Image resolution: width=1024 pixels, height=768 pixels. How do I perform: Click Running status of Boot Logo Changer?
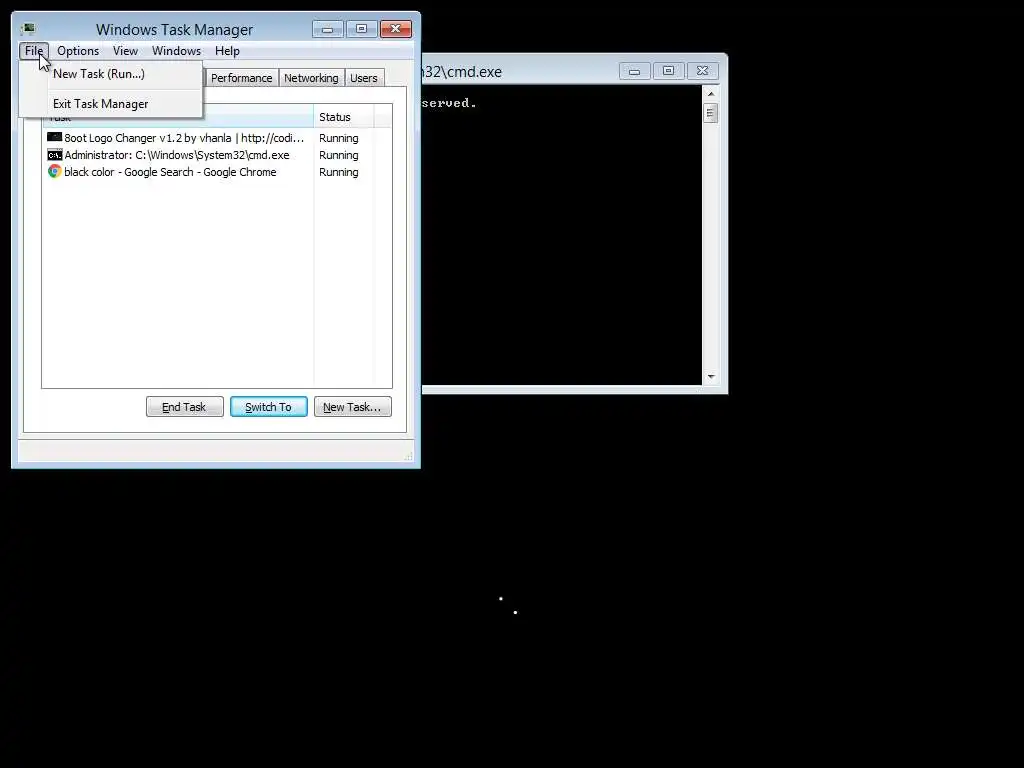(338, 138)
